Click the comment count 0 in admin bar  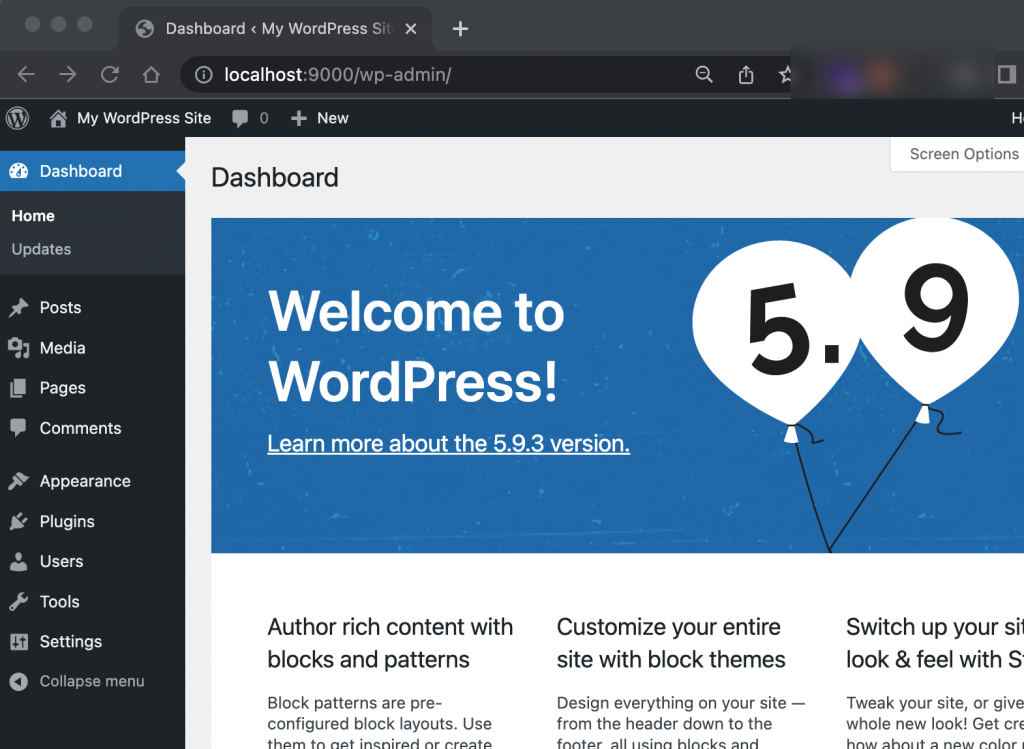[x=264, y=118]
